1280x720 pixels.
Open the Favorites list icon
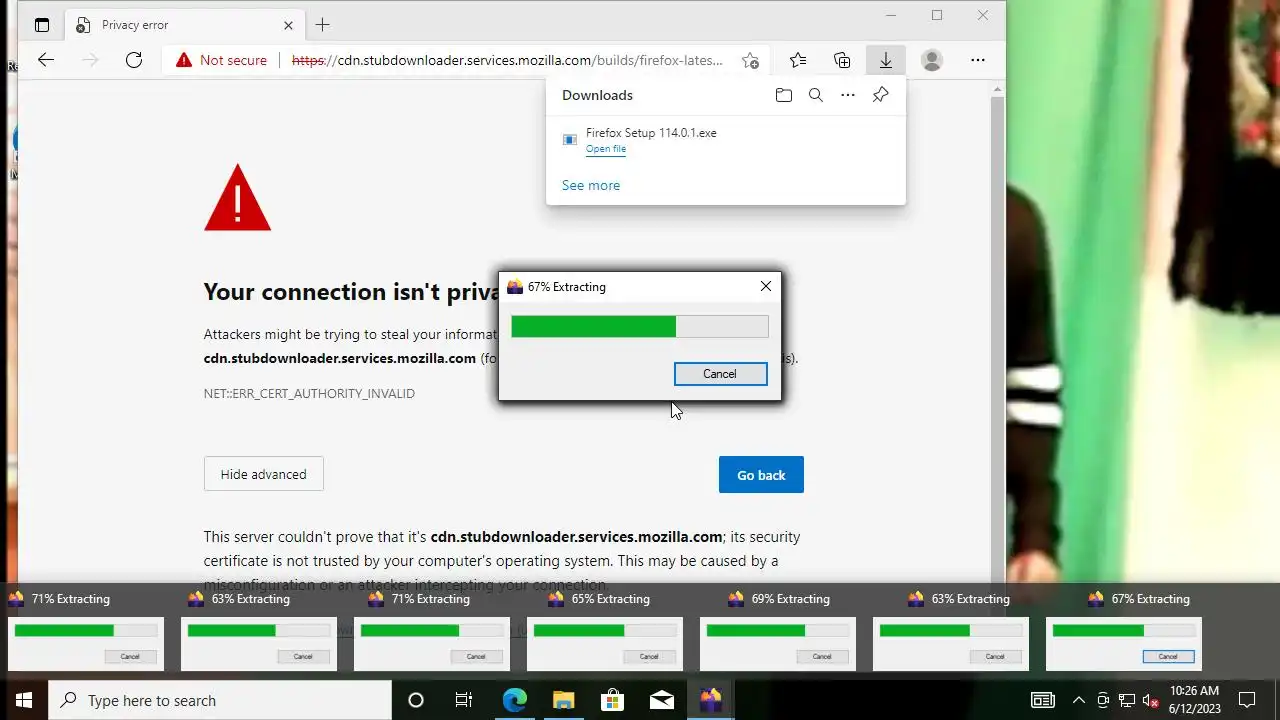click(x=798, y=60)
